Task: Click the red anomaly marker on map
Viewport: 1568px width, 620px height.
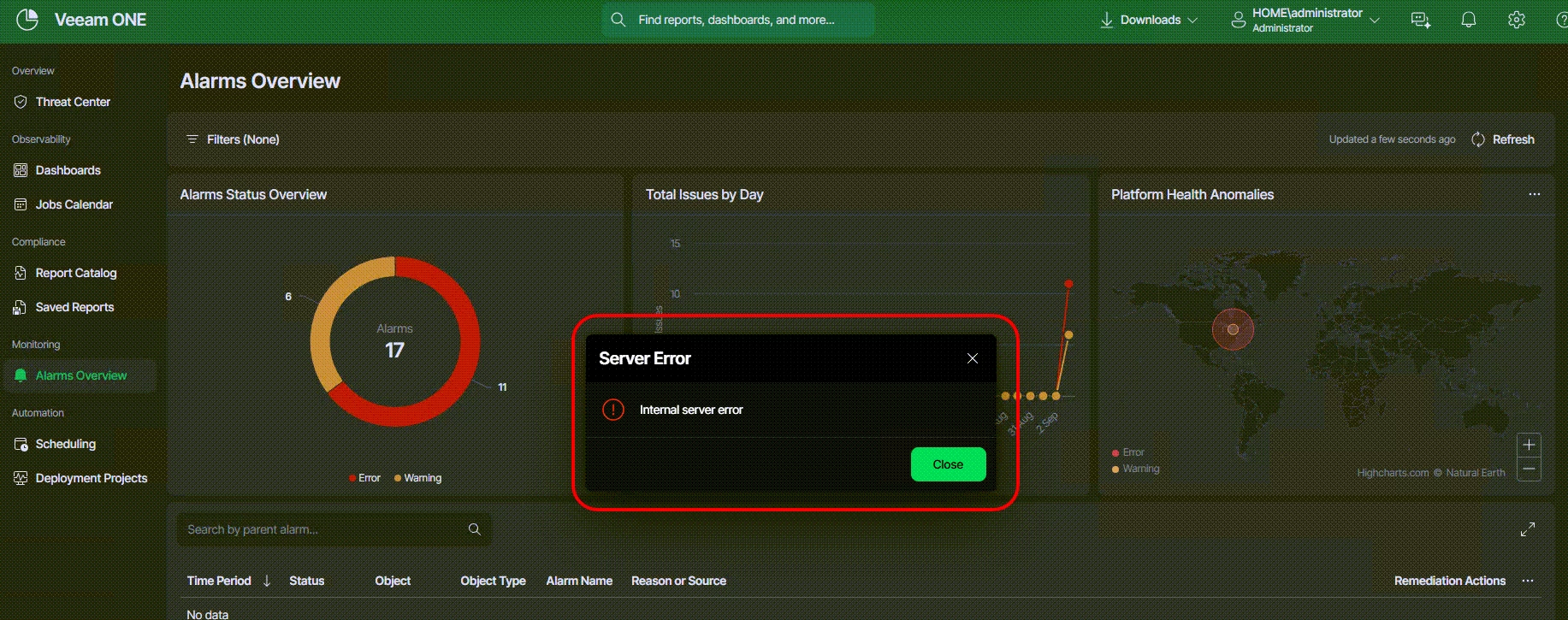Action: pyautogui.click(x=1233, y=329)
